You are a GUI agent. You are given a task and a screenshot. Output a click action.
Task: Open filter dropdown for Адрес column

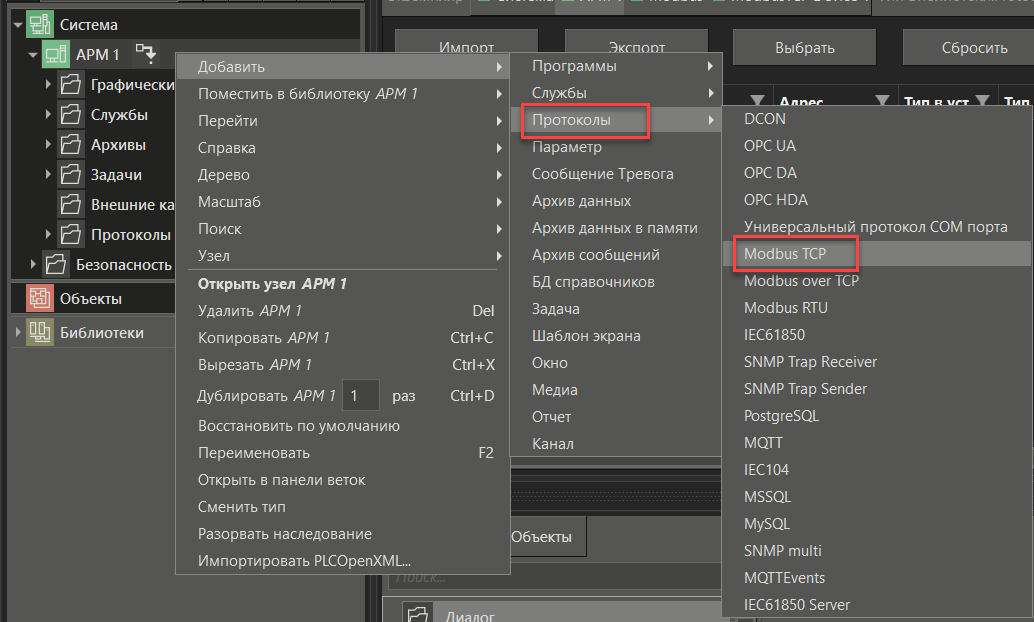click(881, 100)
